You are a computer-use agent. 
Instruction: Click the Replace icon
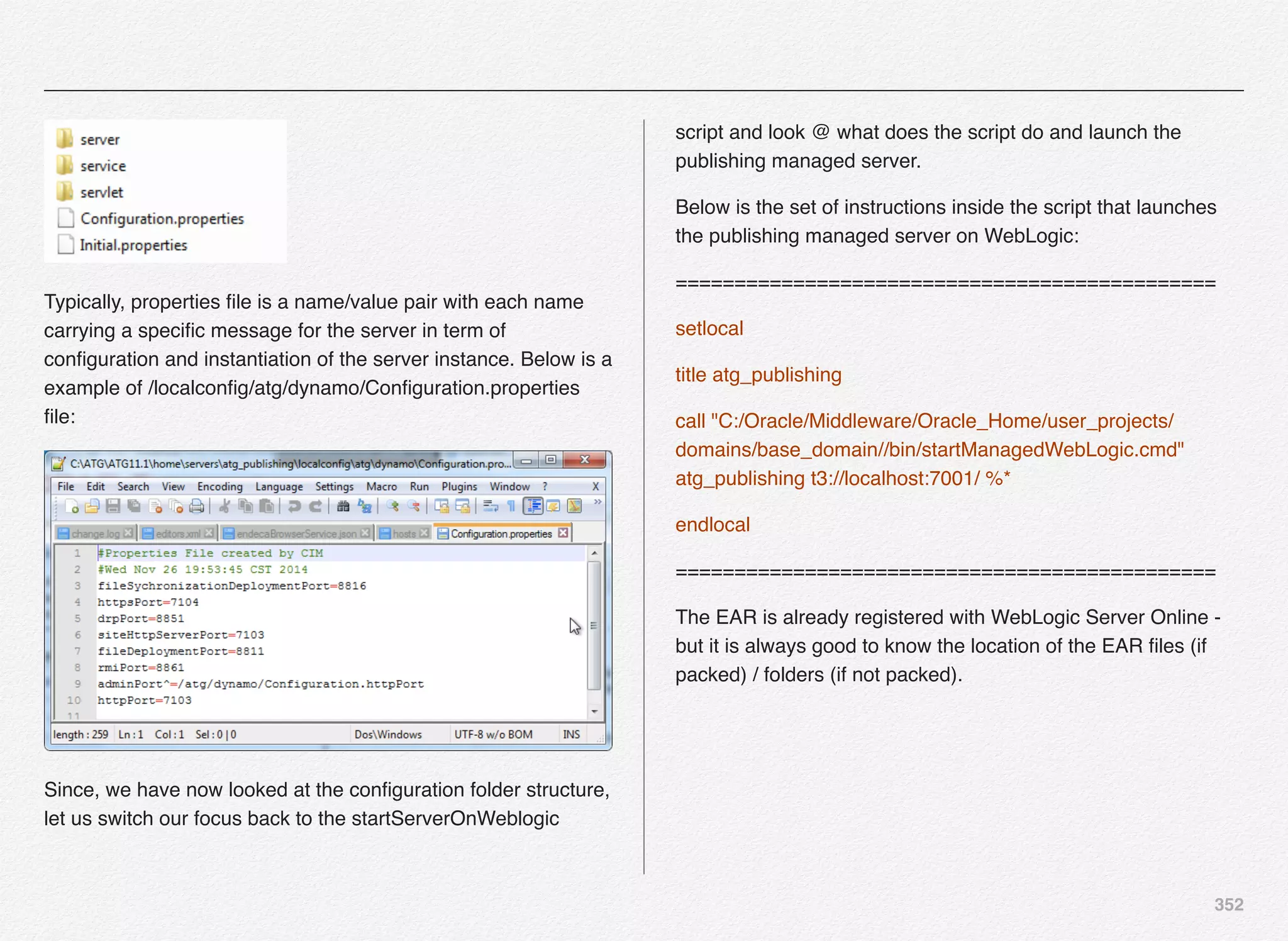point(364,506)
